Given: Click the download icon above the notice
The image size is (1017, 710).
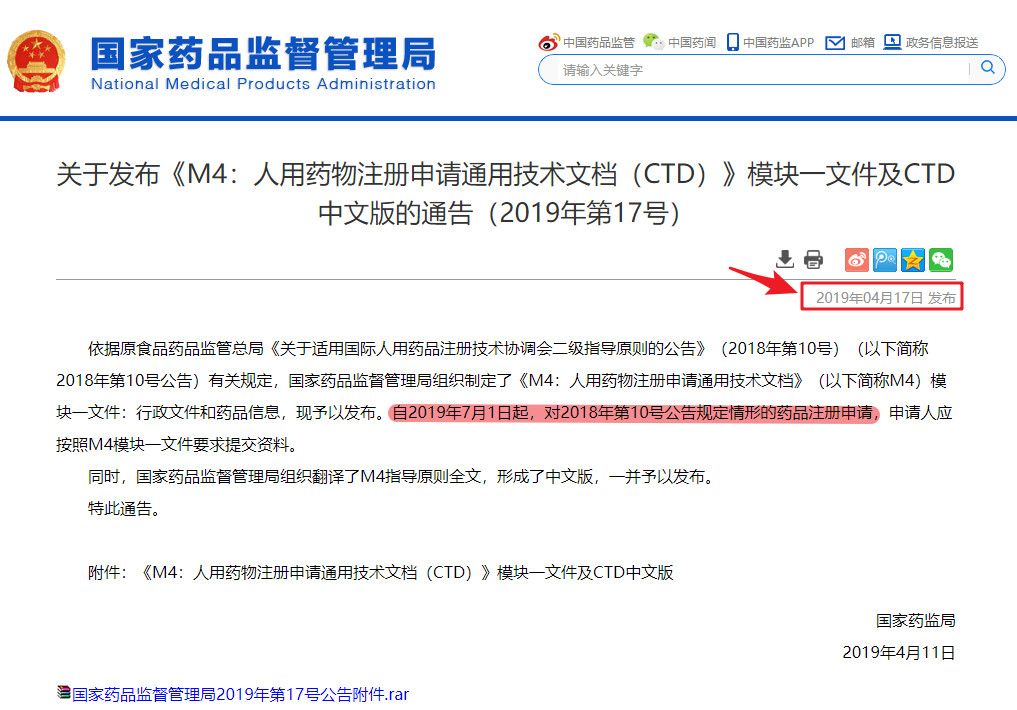Looking at the screenshot, I should 786,259.
